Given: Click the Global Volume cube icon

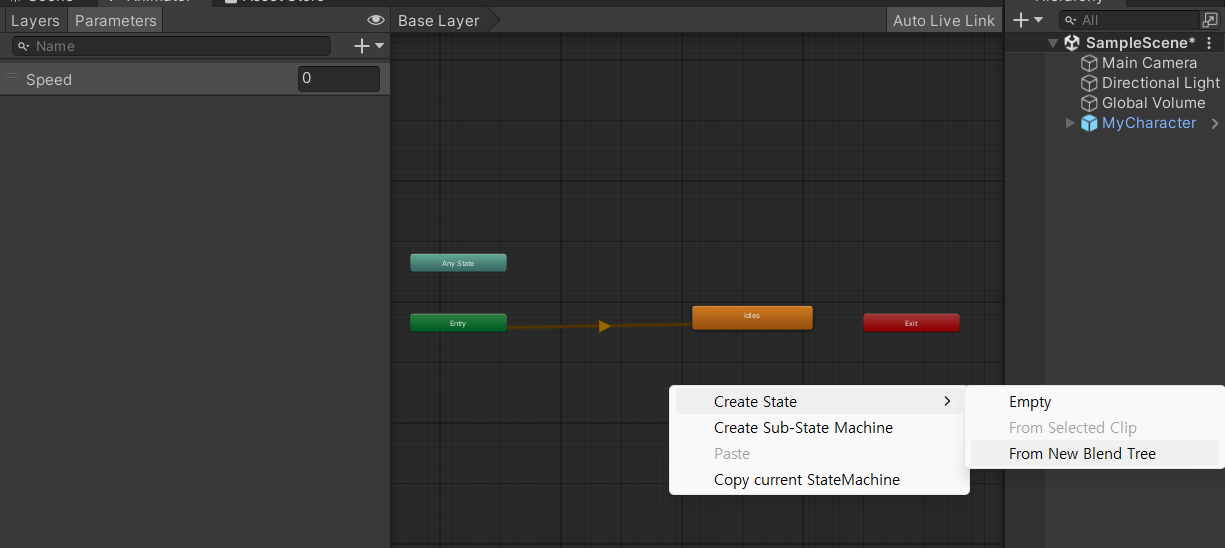Looking at the screenshot, I should pos(1090,103).
